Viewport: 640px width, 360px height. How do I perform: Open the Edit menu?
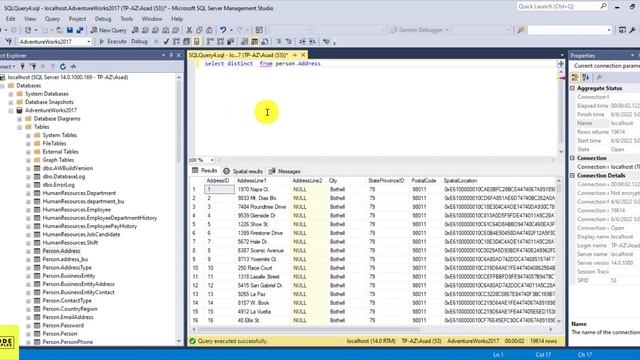coord(11,19)
